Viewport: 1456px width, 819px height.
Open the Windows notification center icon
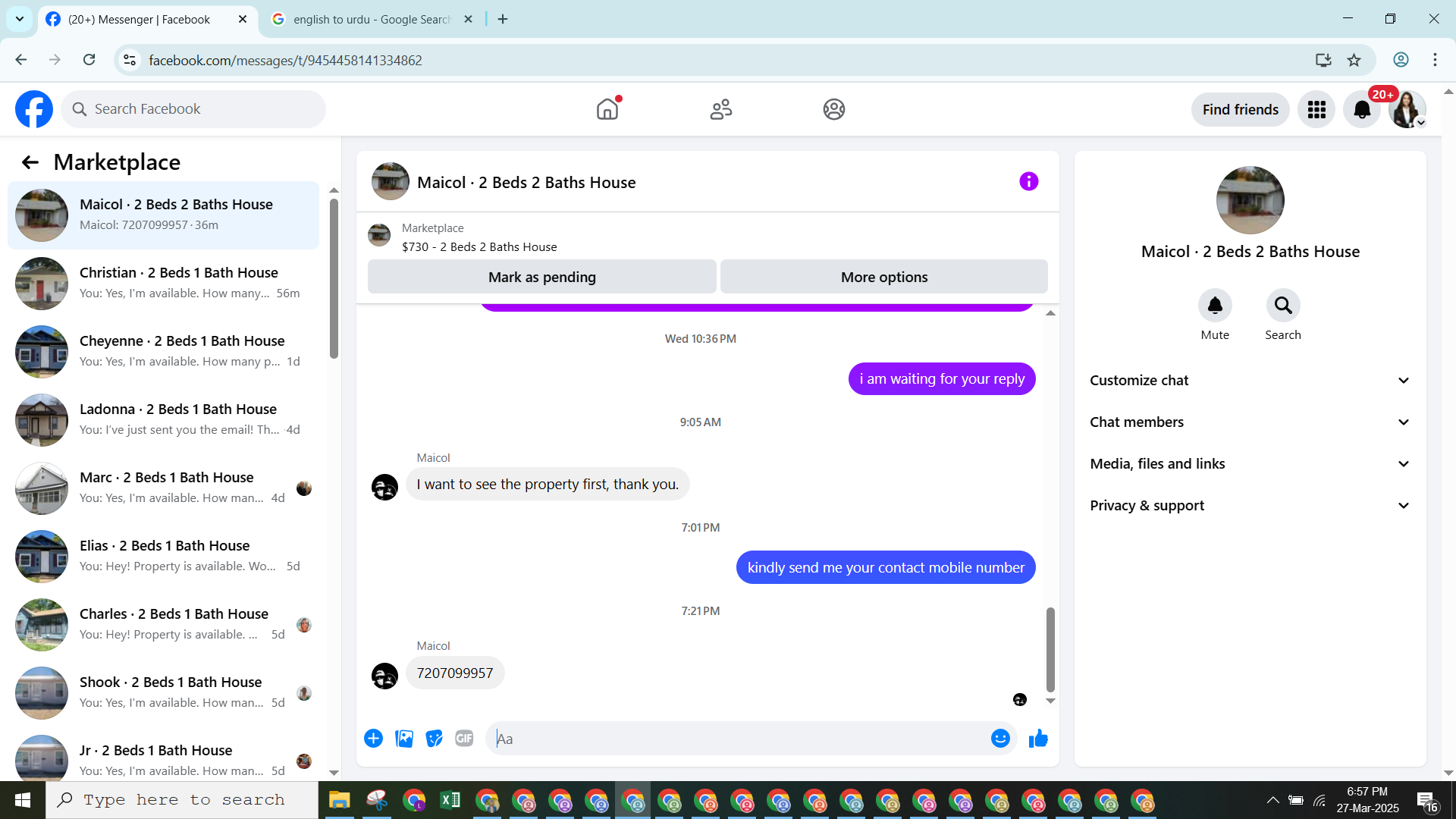point(1427,800)
